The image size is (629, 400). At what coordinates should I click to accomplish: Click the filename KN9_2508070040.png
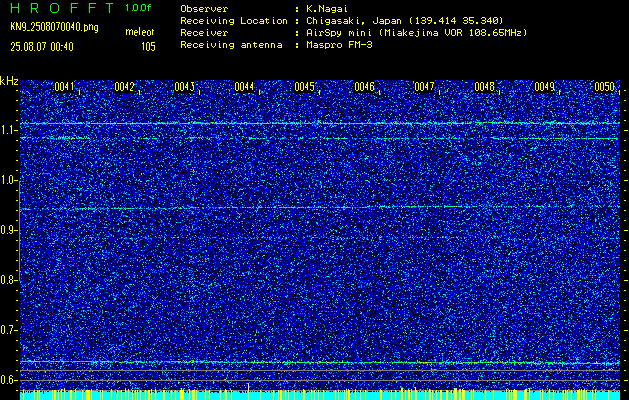pyautogui.click(x=54, y=27)
